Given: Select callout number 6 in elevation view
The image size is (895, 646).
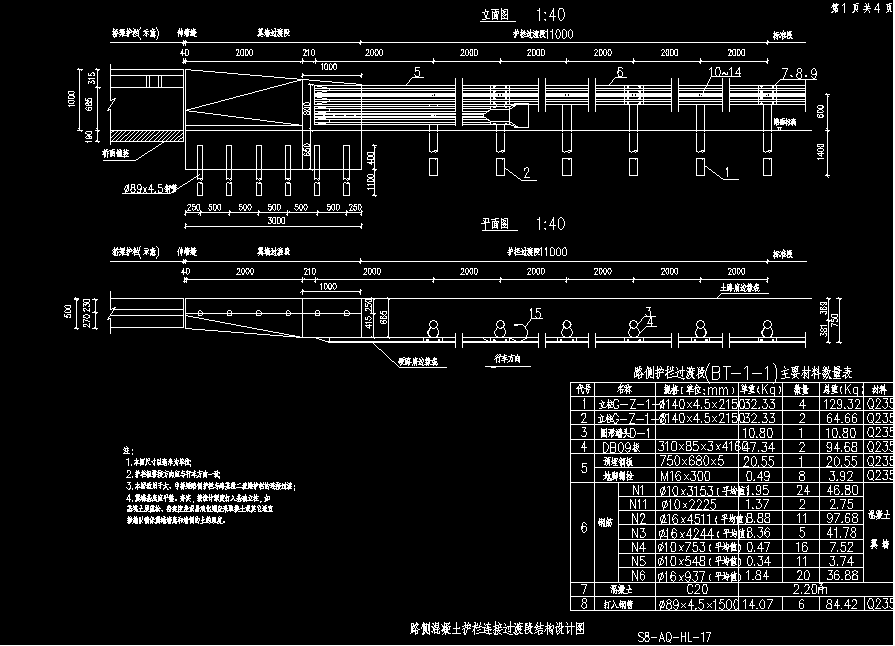Looking at the screenshot, I should [620, 72].
